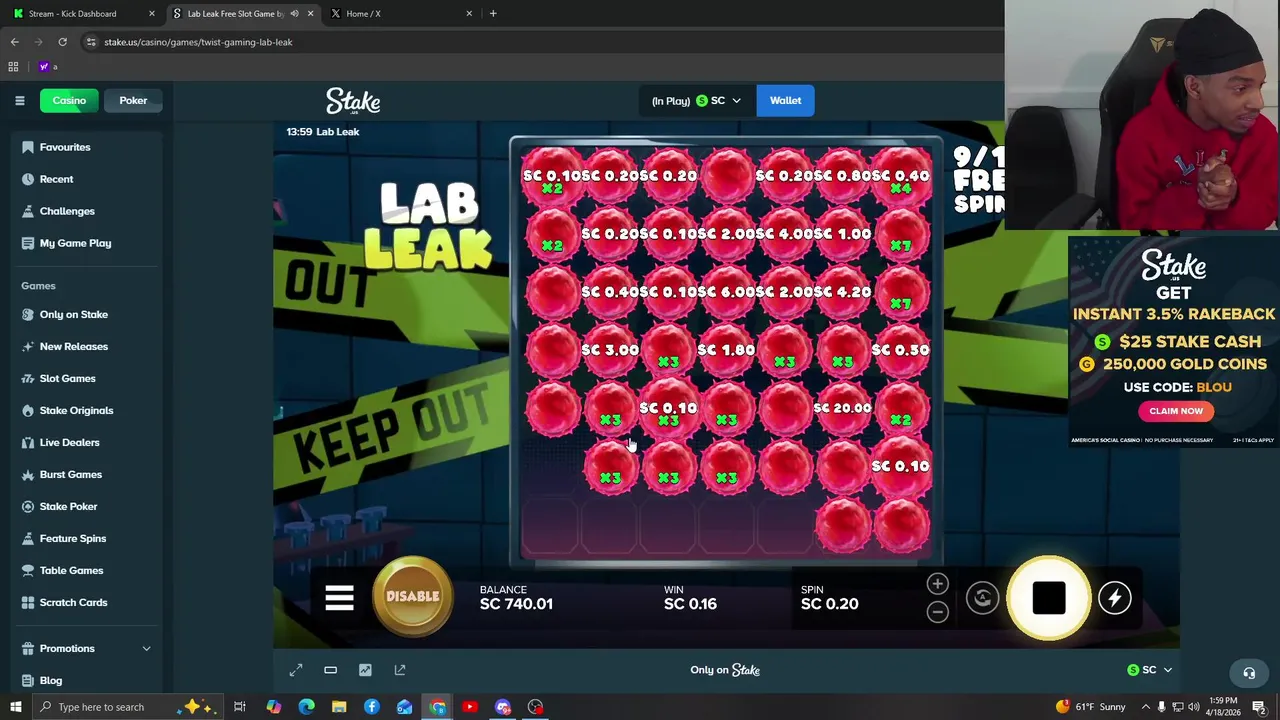Enter fullscreen mode for the game

[296, 670]
